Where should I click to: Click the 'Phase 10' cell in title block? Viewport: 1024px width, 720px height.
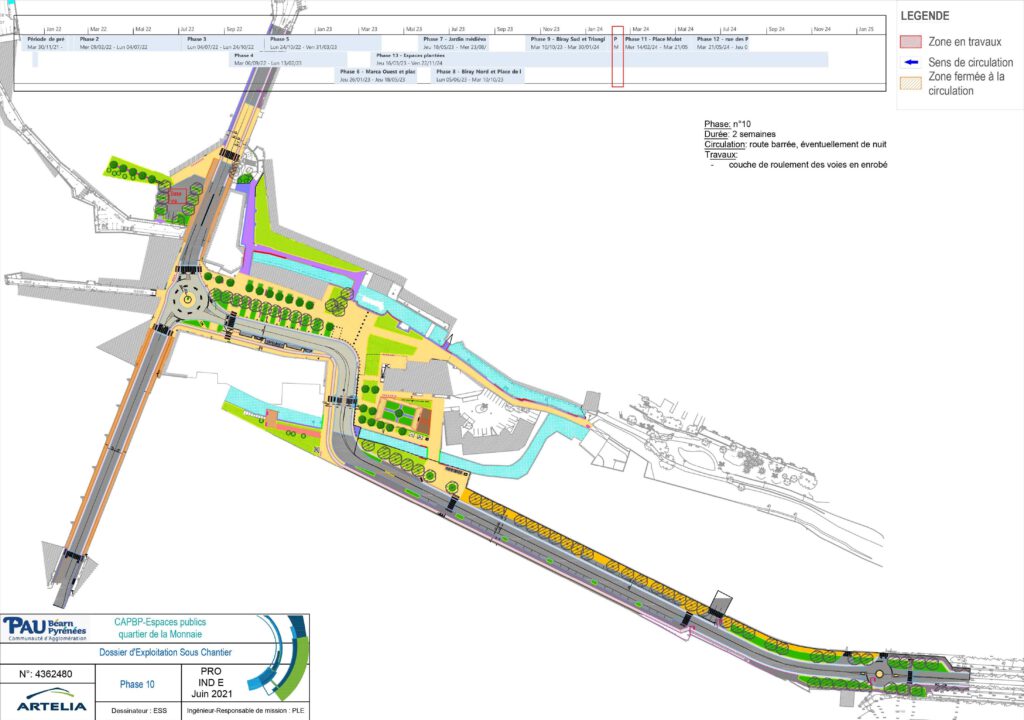click(137, 685)
